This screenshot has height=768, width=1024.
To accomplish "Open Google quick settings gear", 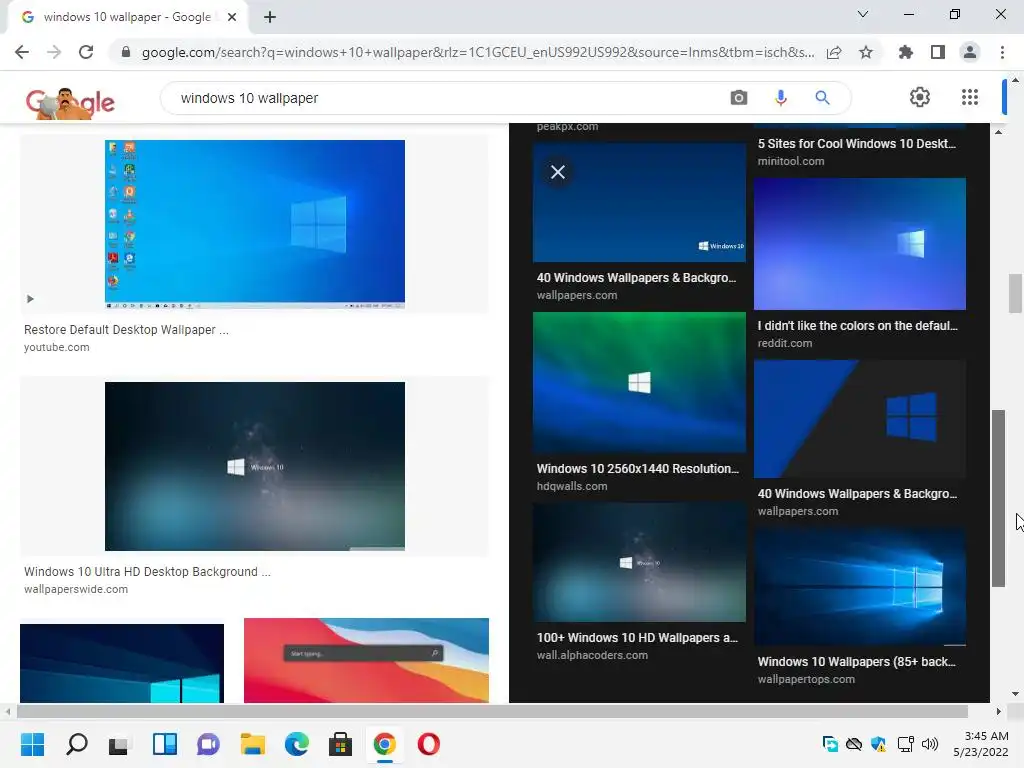I will pos(920,97).
